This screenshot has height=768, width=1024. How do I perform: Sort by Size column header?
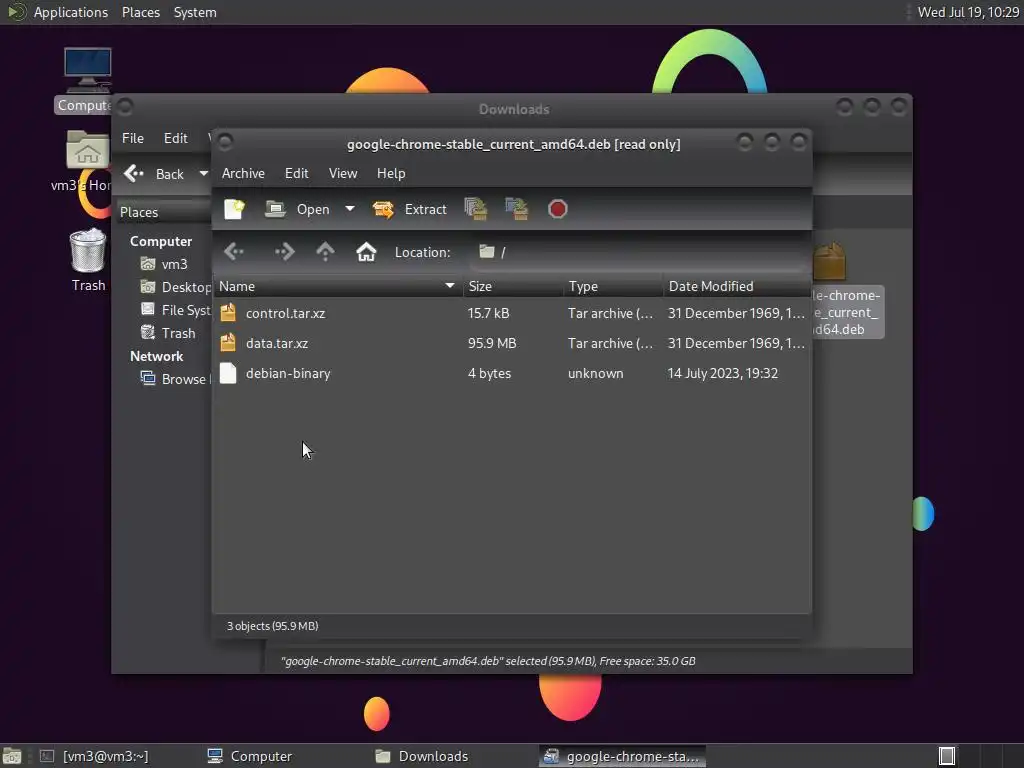[513, 286]
